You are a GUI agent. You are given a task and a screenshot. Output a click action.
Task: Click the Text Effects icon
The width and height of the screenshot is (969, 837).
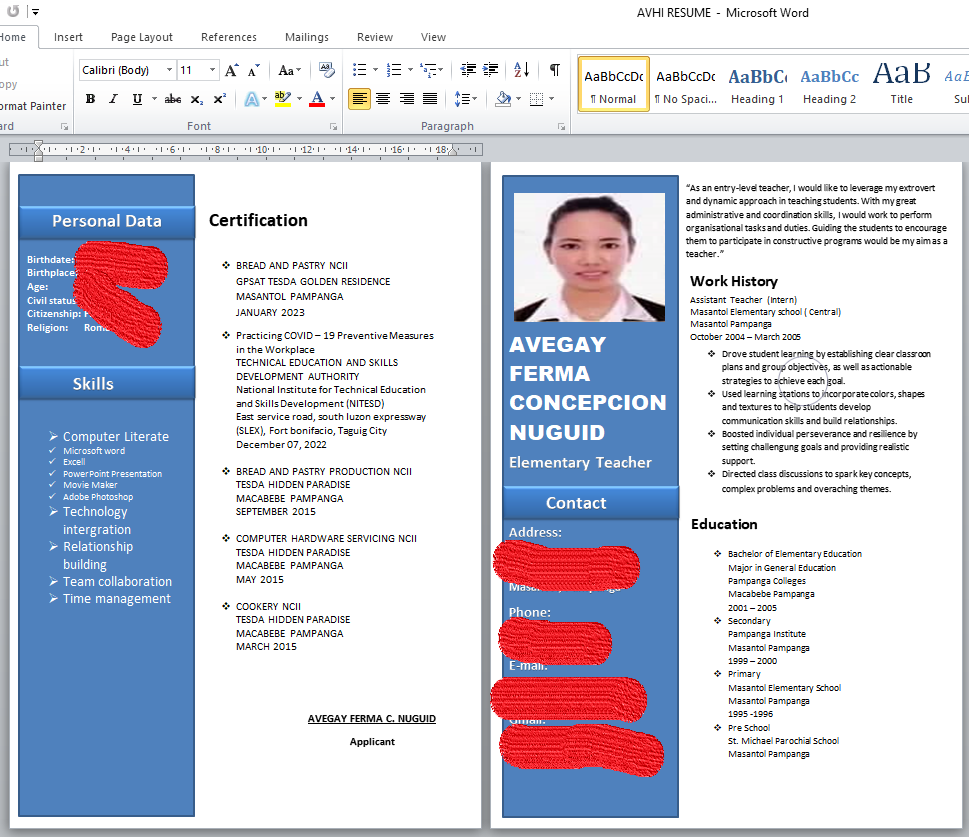click(x=252, y=99)
